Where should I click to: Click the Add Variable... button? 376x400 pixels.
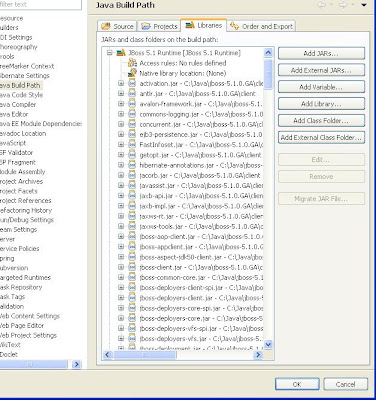pos(321,87)
